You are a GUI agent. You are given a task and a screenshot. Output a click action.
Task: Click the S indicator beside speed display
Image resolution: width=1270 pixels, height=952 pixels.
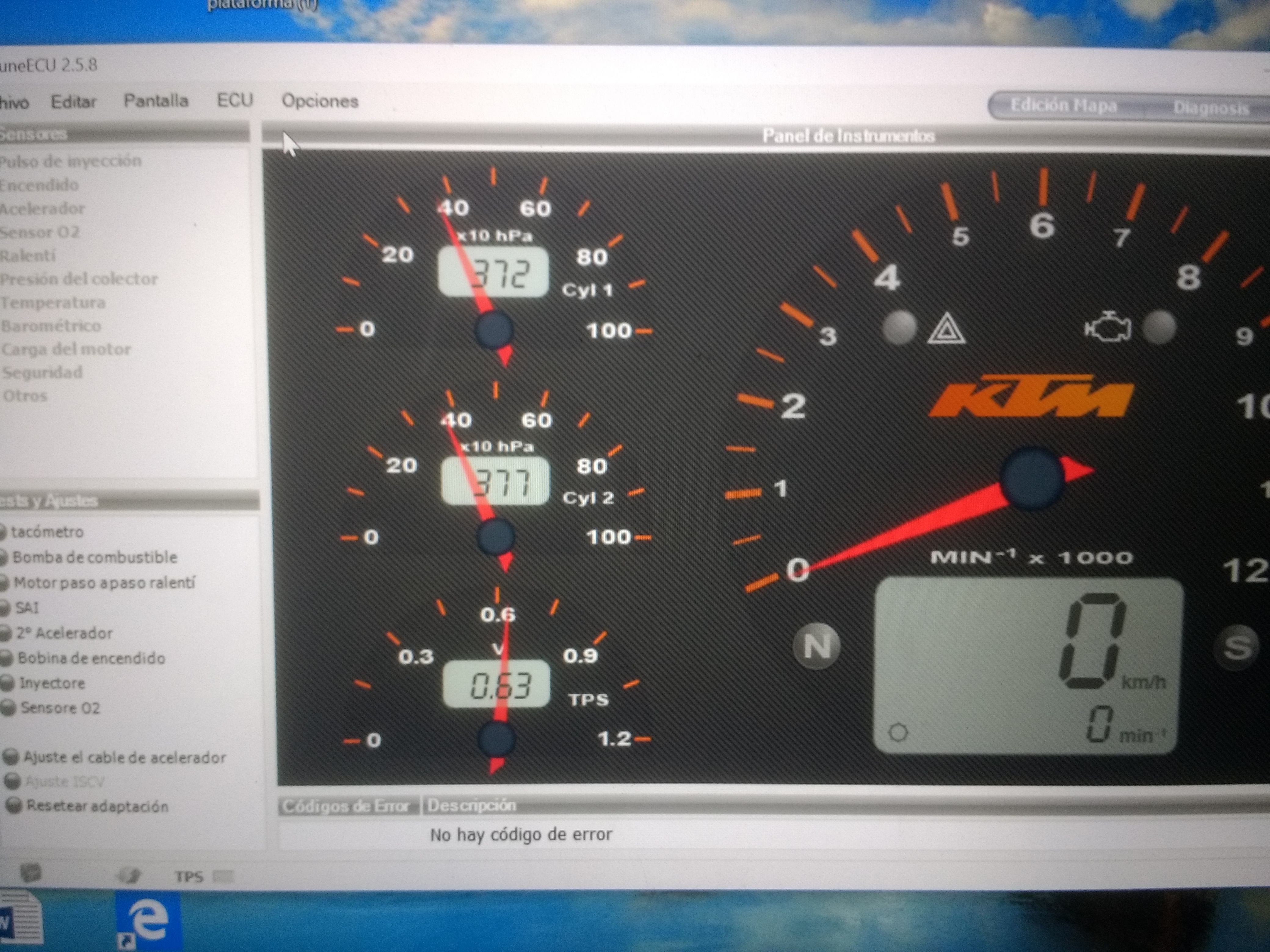tap(1237, 647)
